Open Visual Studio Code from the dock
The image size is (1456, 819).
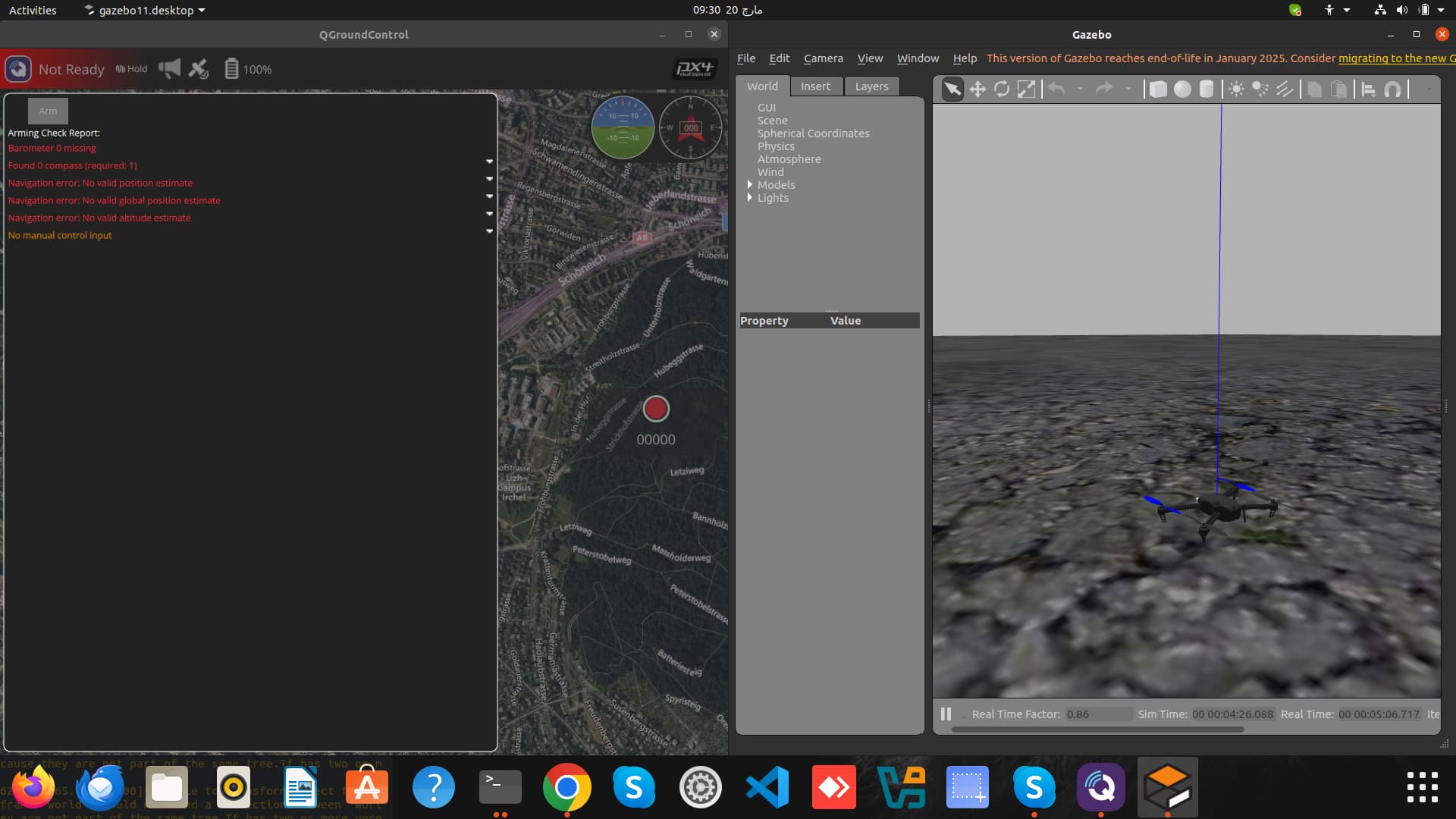767,787
